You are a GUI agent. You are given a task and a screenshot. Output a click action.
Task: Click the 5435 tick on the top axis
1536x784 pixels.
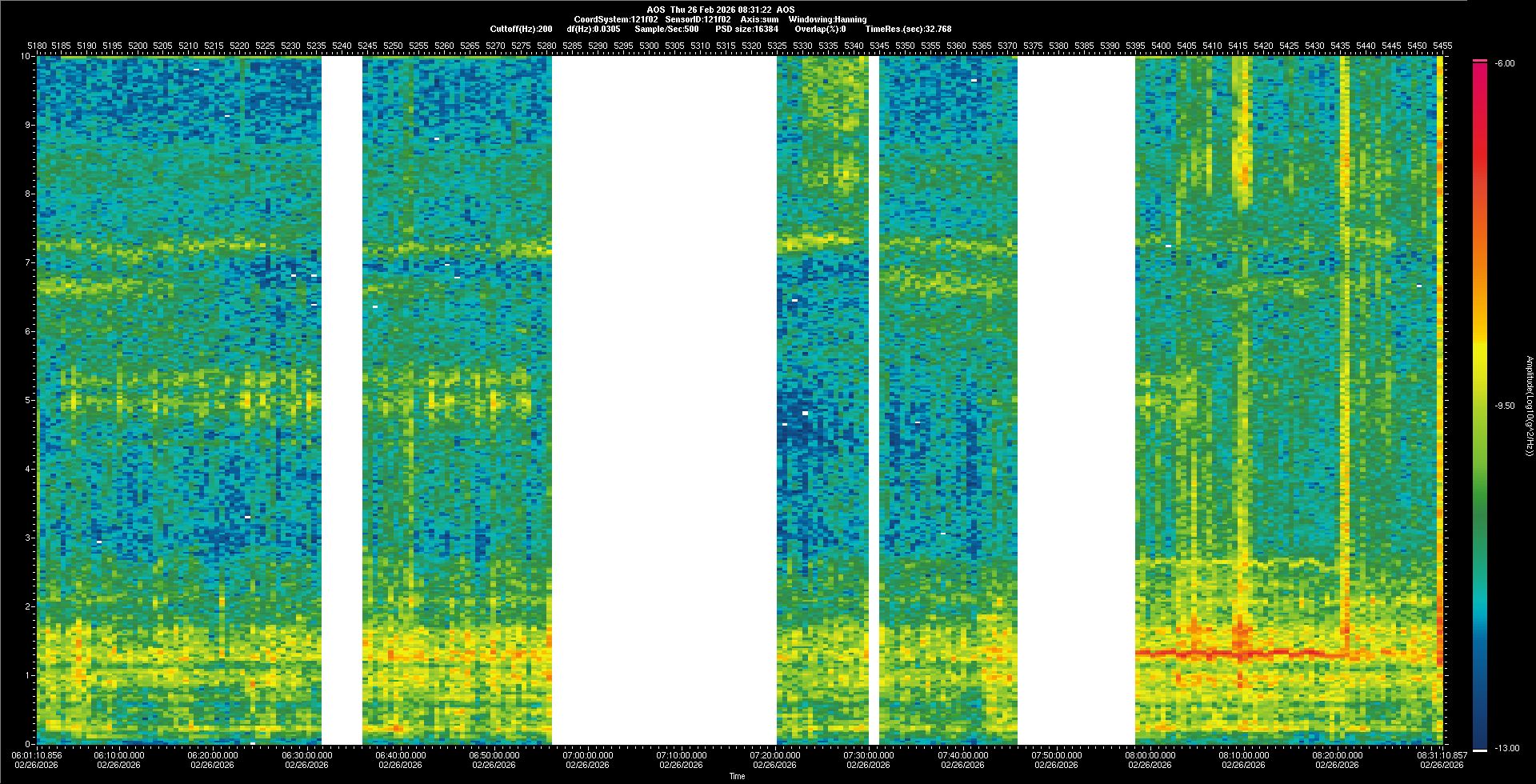coord(1340,46)
